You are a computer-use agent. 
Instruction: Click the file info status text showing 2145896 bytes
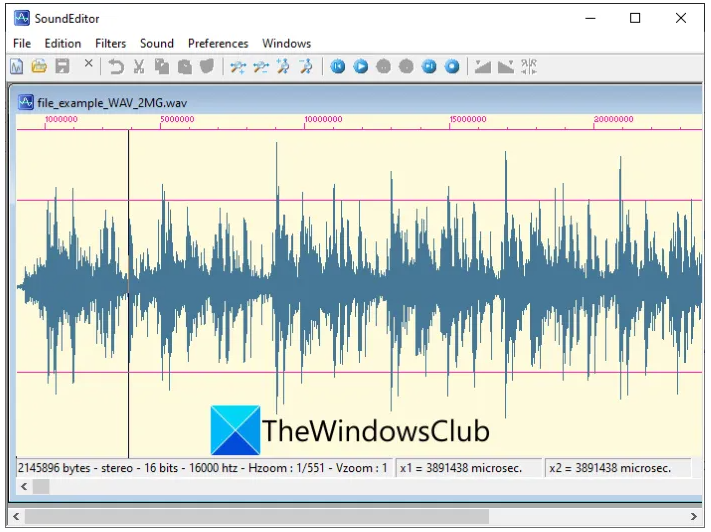[x=203, y=468]
